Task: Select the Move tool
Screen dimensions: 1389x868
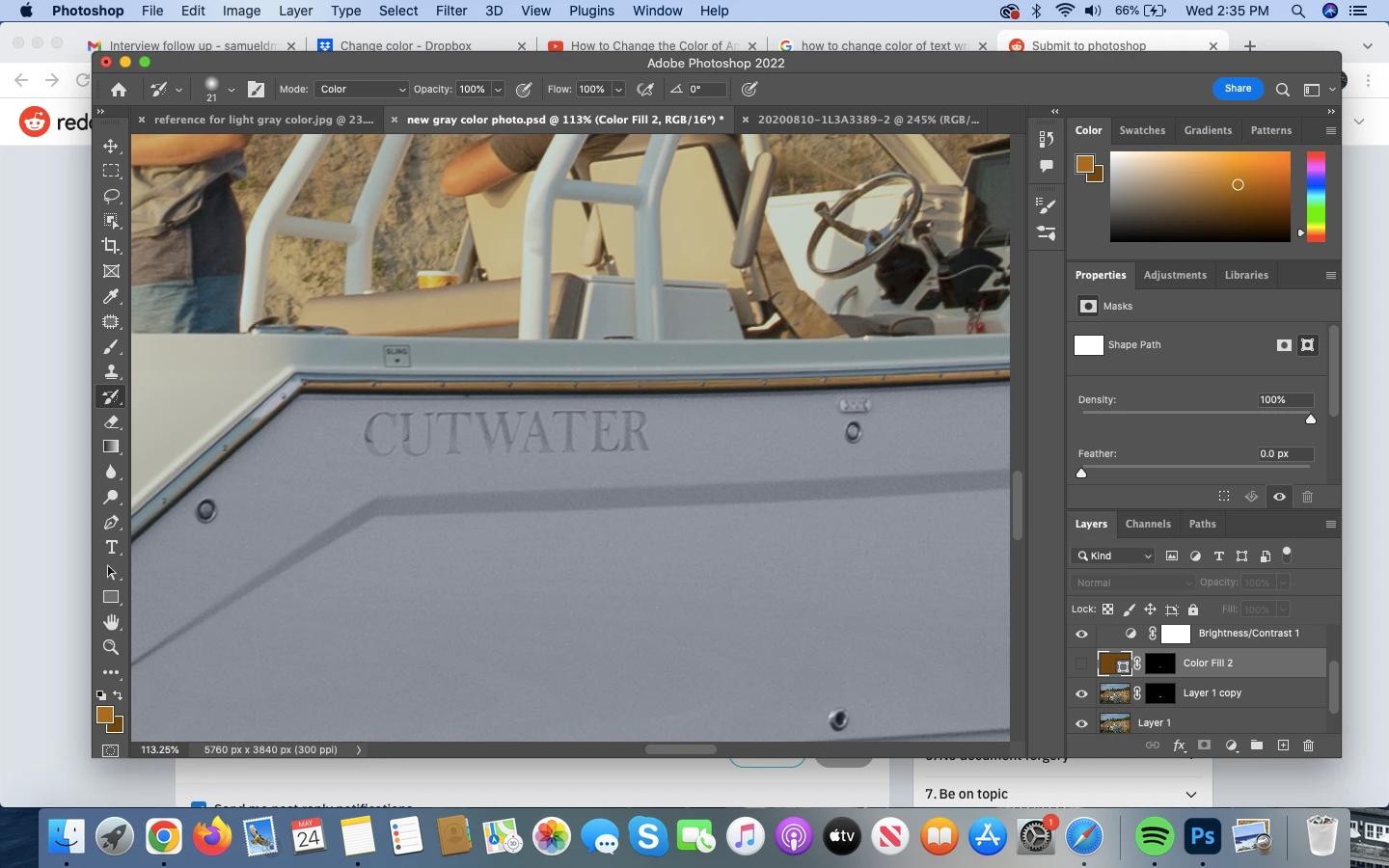Action: tap(111, 147)
